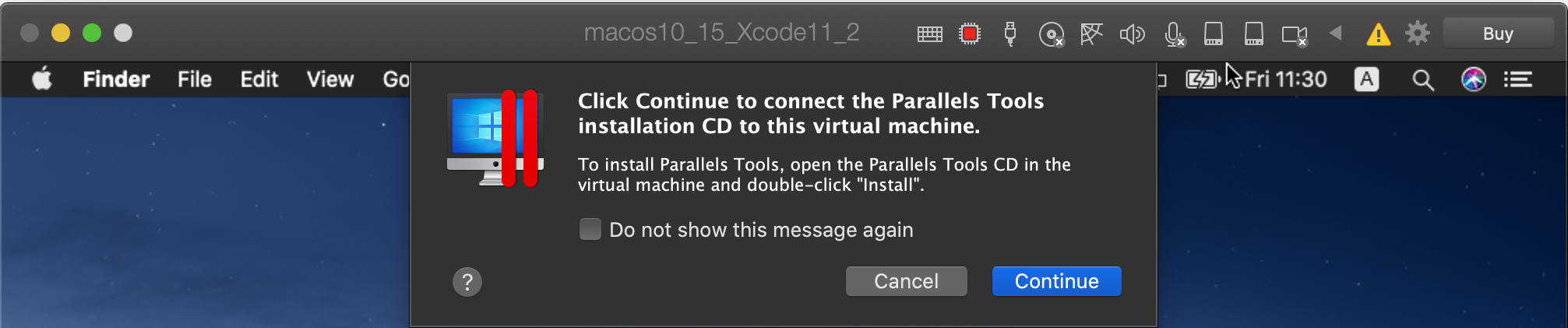Open the File menu

pyautogui.click(x=194, y=79)
